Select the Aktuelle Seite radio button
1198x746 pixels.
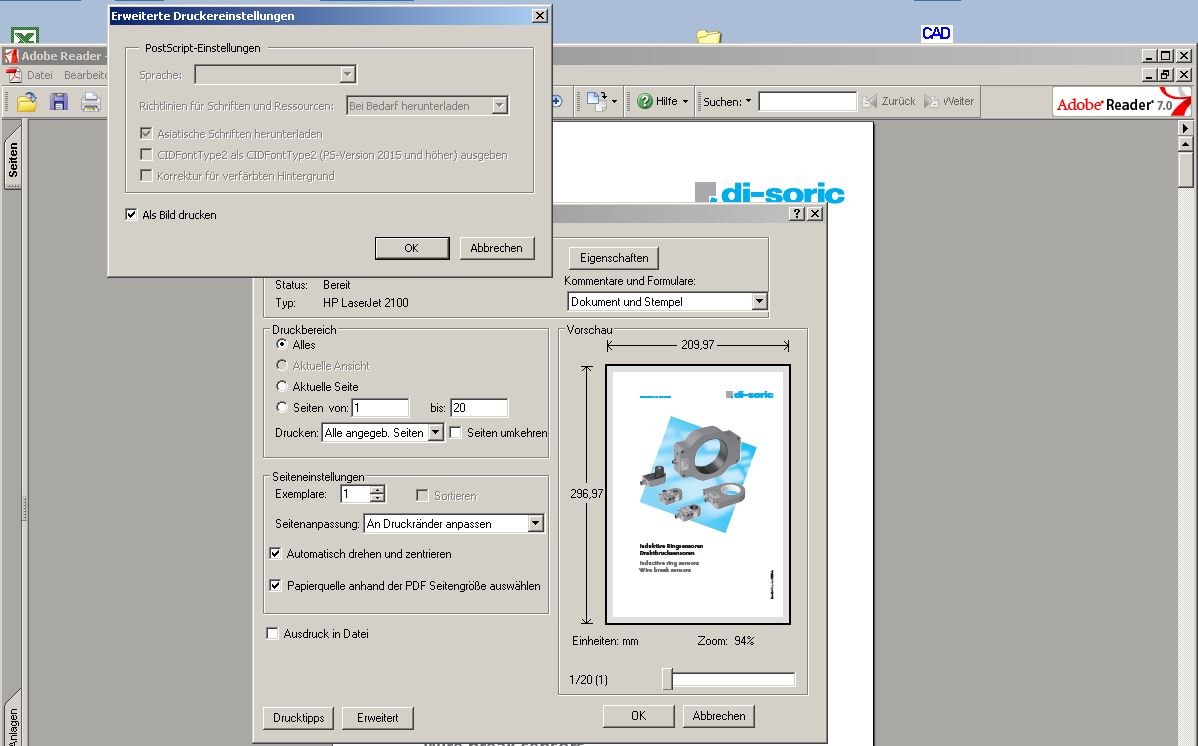tap(282, 386)
